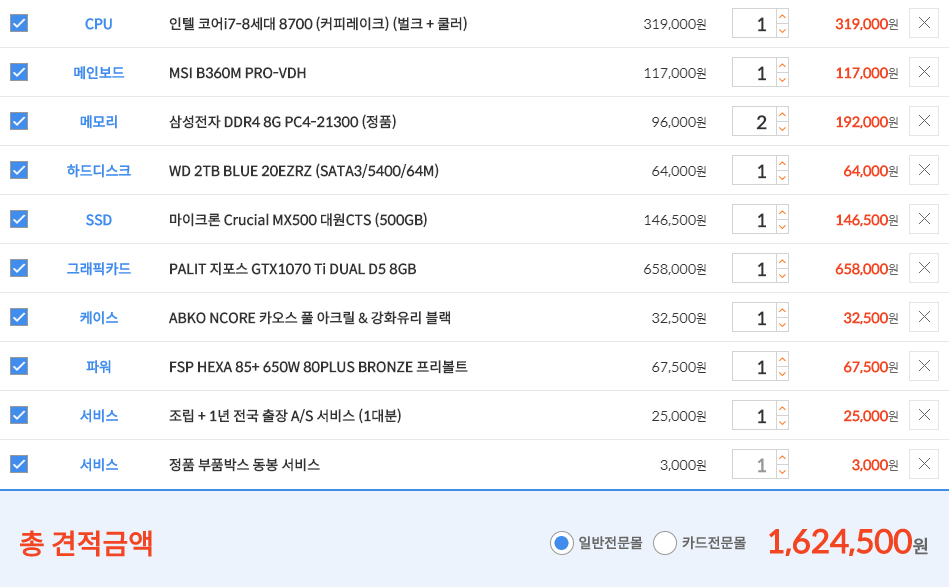Decrease 조립 A/S 서비스 quantity down arrow
The height and width of the screenshot is (587, 949).
click(x=783, y=422)
